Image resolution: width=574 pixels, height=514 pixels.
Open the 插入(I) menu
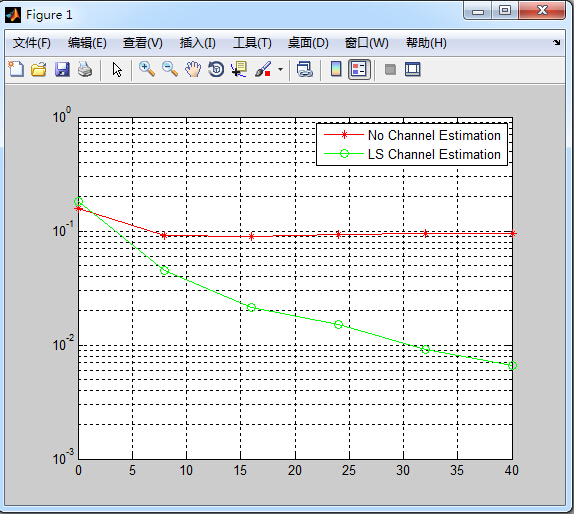coord(197,43)
